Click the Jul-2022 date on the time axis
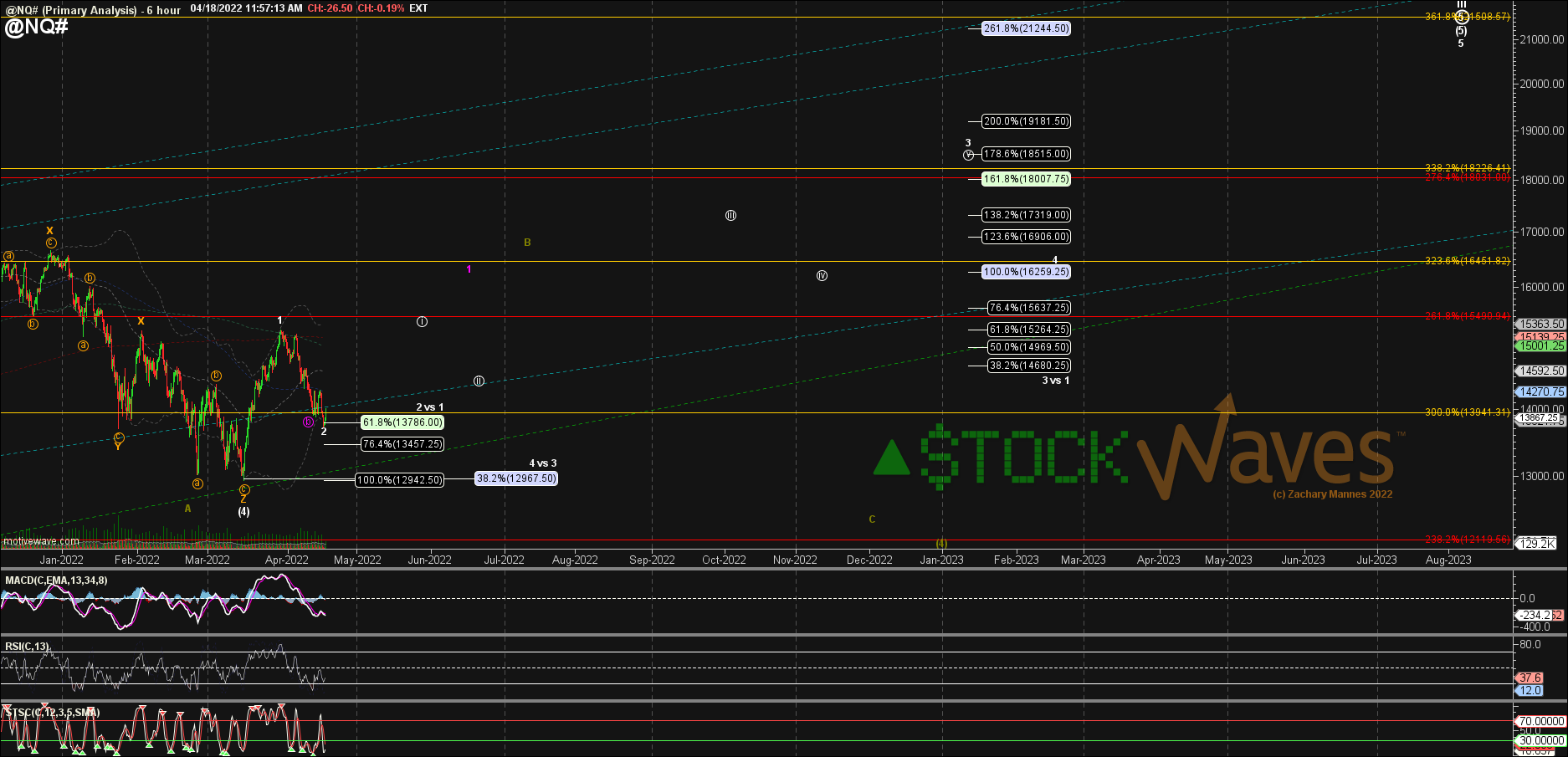 click(x=505, y=560)
